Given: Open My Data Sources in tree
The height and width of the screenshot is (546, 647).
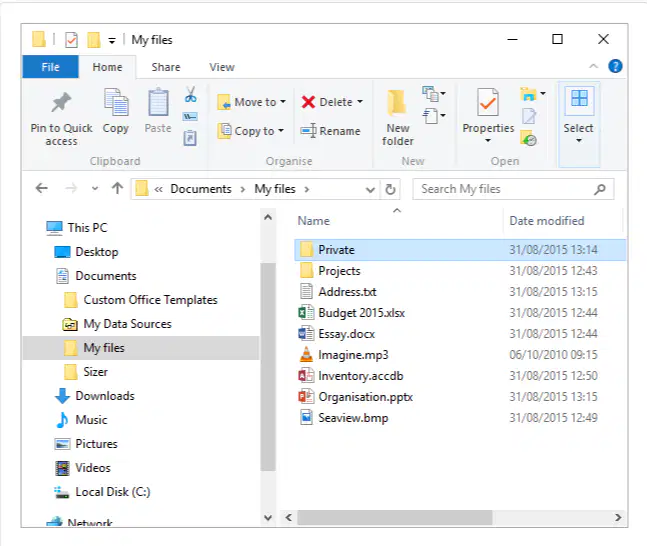Looking at the screenshot, I should (x=117, y=324).
